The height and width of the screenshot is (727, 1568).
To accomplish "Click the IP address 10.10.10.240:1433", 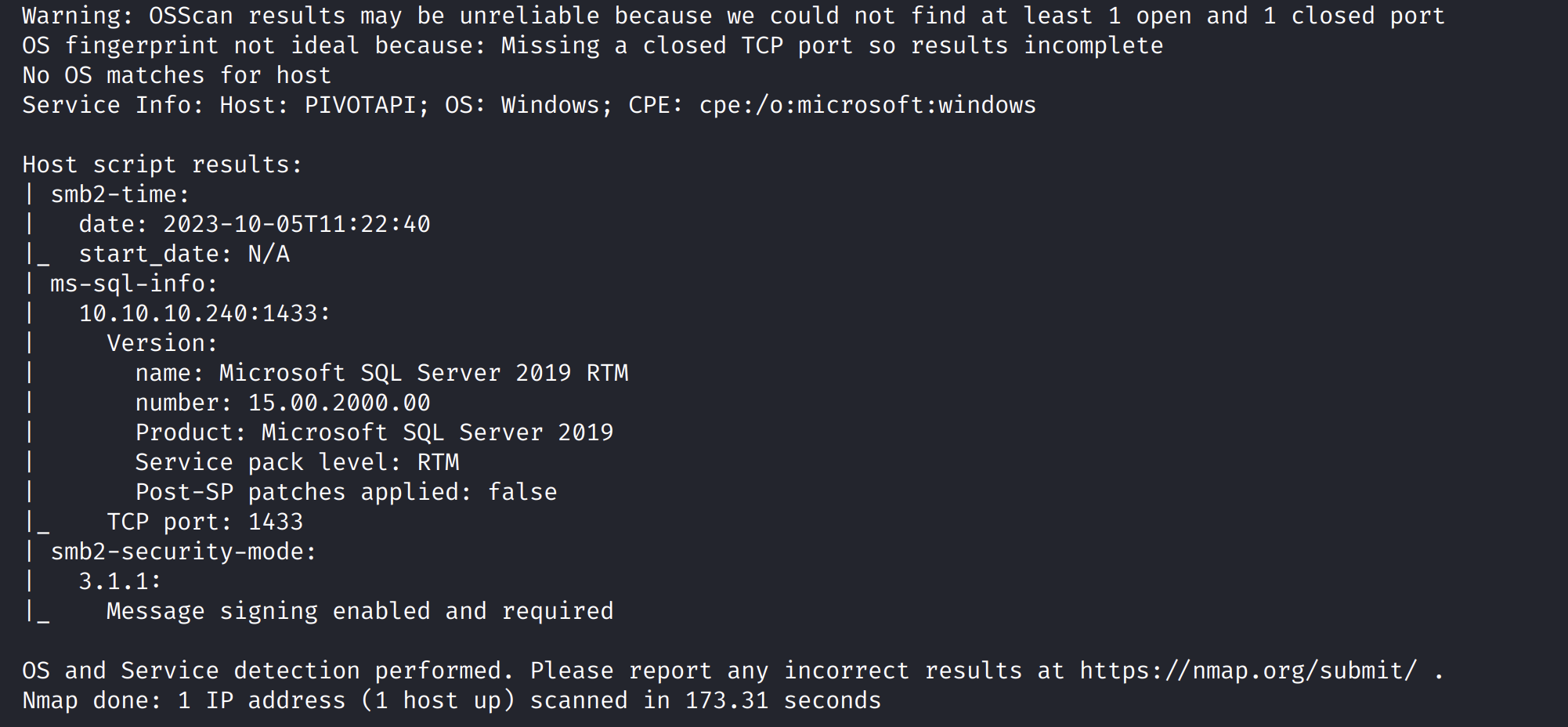I will [x=204, y=313].
